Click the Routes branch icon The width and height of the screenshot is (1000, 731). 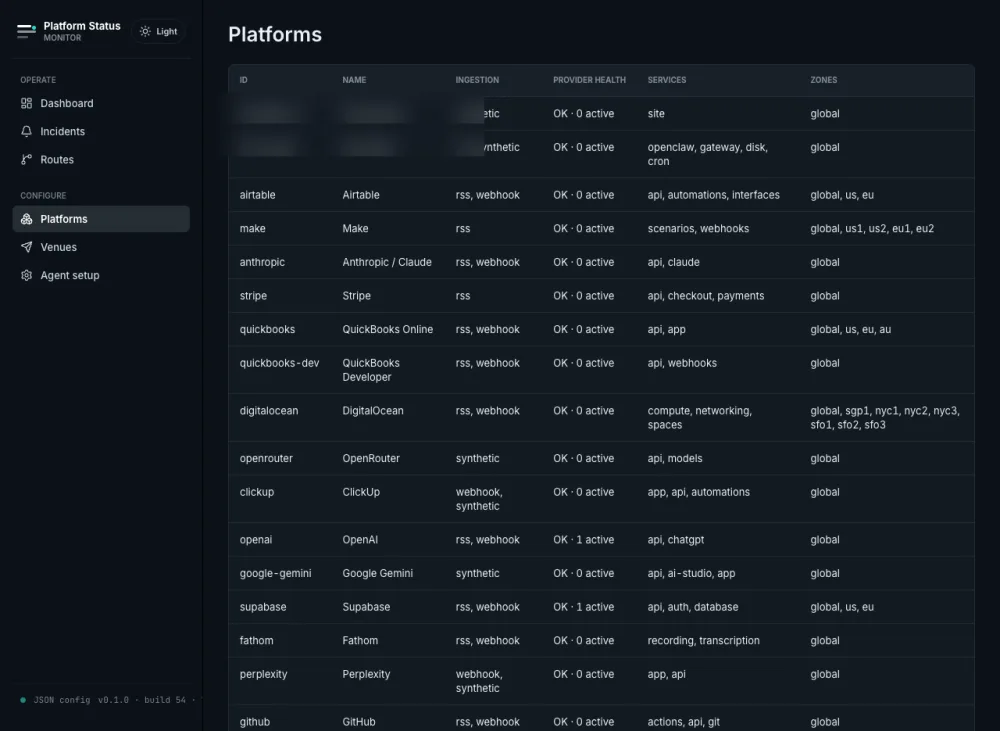[26, 159]
